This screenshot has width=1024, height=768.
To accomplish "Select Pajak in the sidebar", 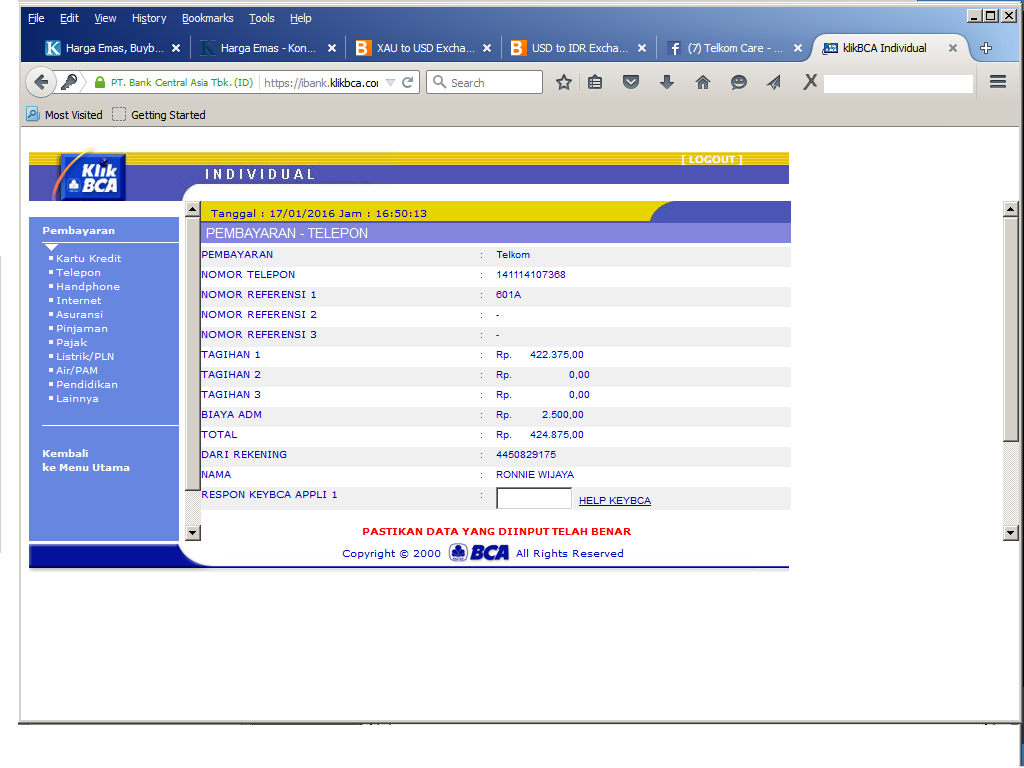I will tap(71, 342).
